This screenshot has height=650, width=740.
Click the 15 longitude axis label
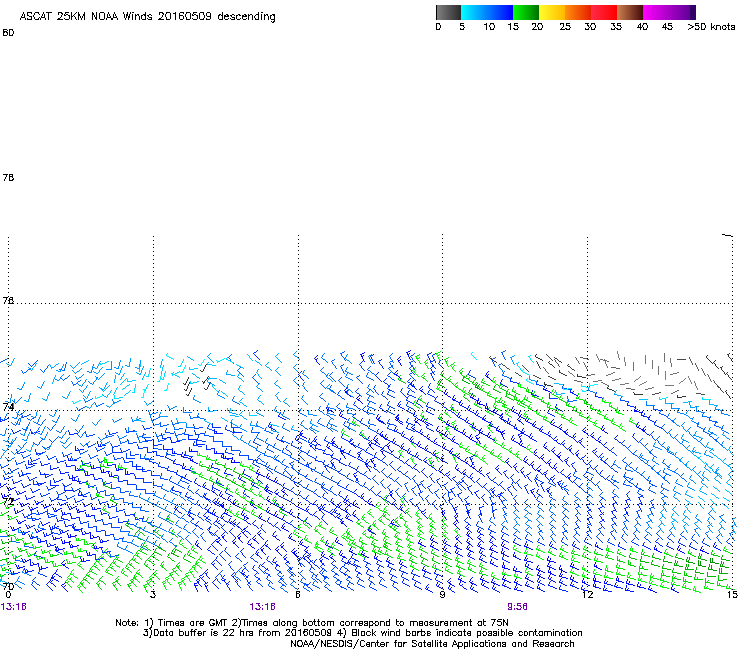[x=732, y=595]
